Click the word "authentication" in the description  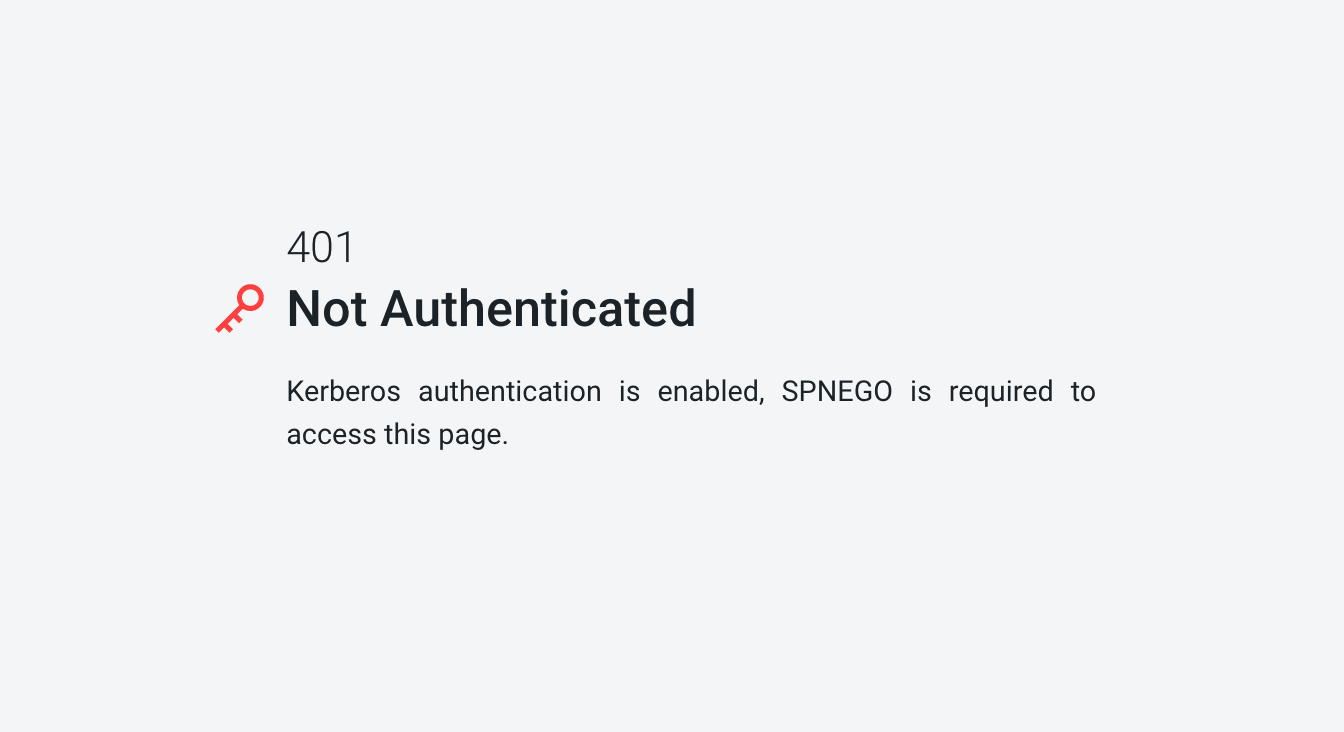pyautogui.click(x=510, y=391)
